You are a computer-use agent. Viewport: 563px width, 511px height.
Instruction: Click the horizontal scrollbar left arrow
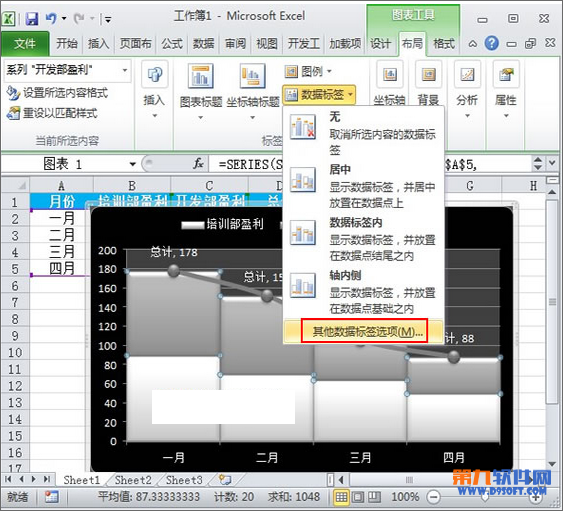(x=342, y=479)
